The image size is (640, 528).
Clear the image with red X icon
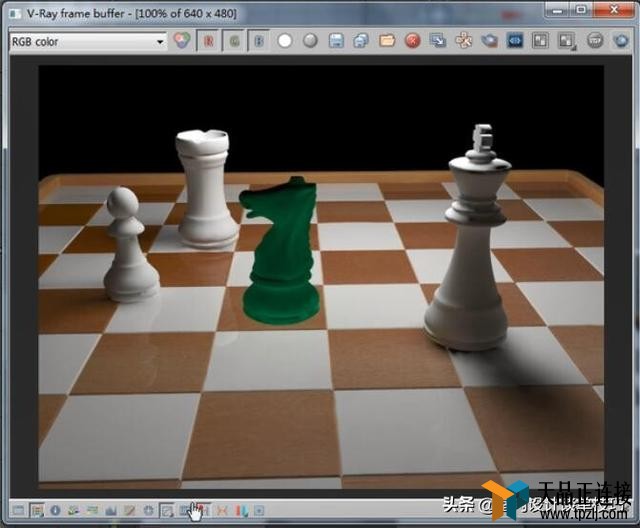click(x=413, y=41)
